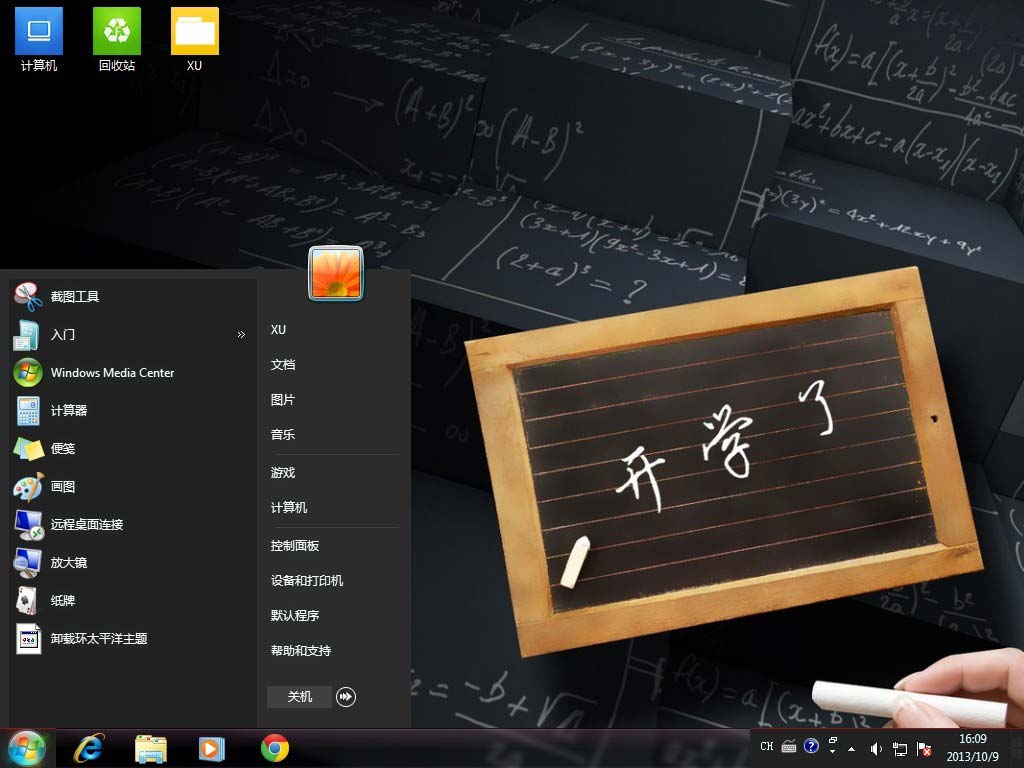
Task: Open 画图 Paint program
Action: [63, 487]
